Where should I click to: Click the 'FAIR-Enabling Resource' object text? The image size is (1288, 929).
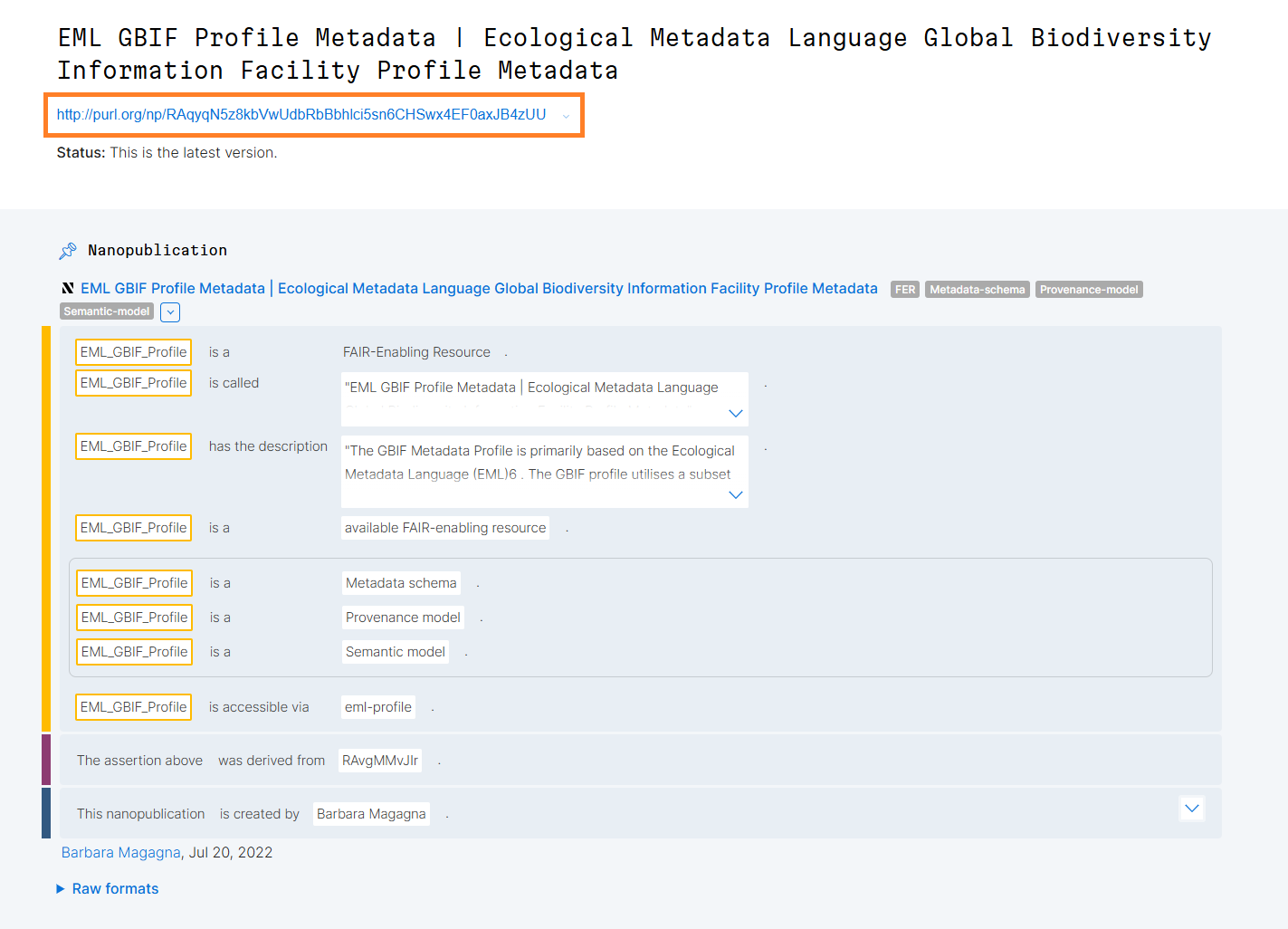416,352
